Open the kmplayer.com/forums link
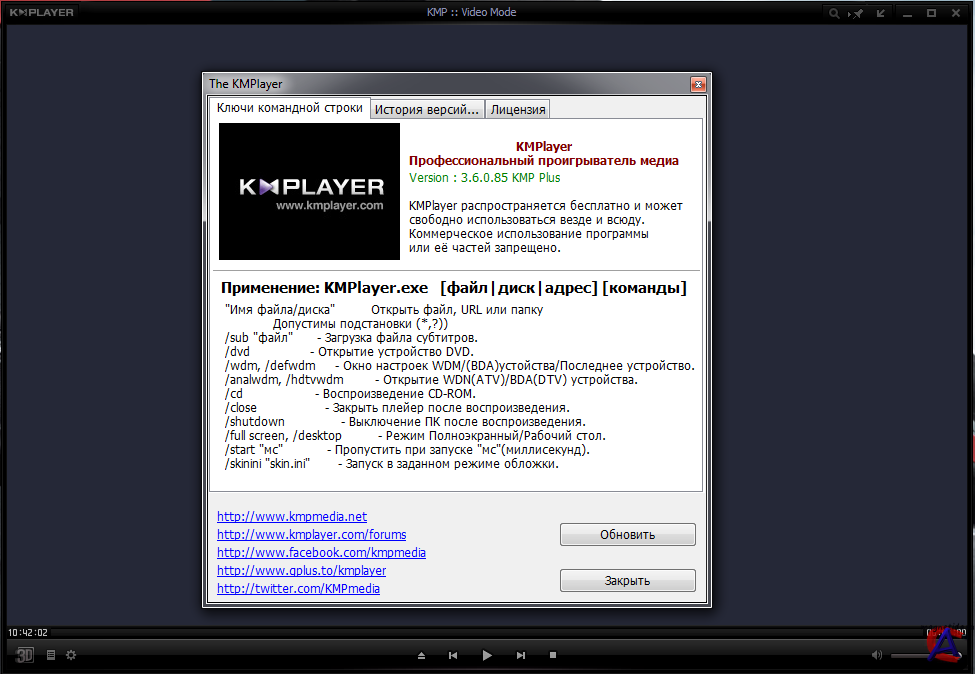This screenshot has height=674, width=975. coord(312,535)
